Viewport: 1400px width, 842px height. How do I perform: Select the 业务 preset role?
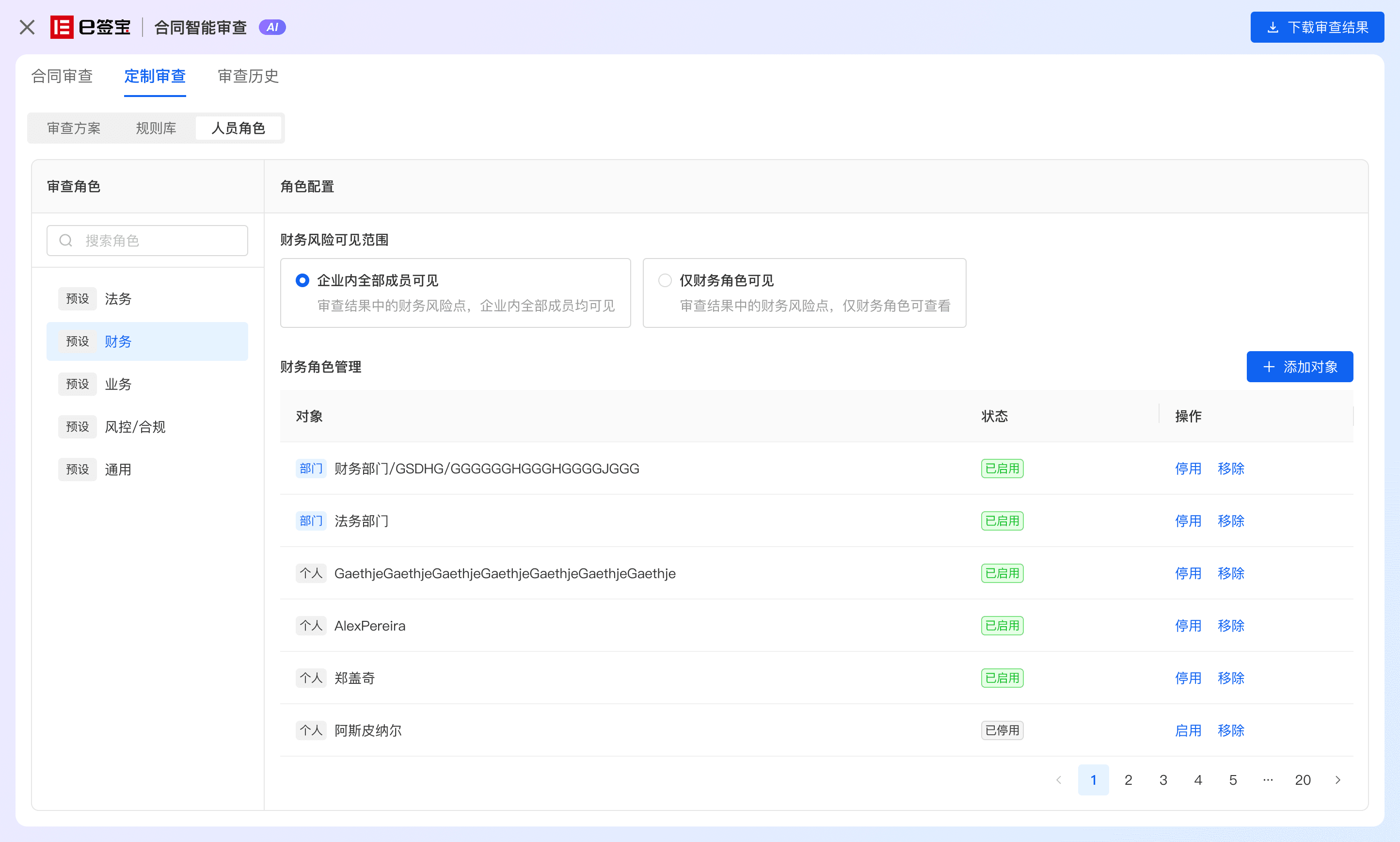(147, 384)
